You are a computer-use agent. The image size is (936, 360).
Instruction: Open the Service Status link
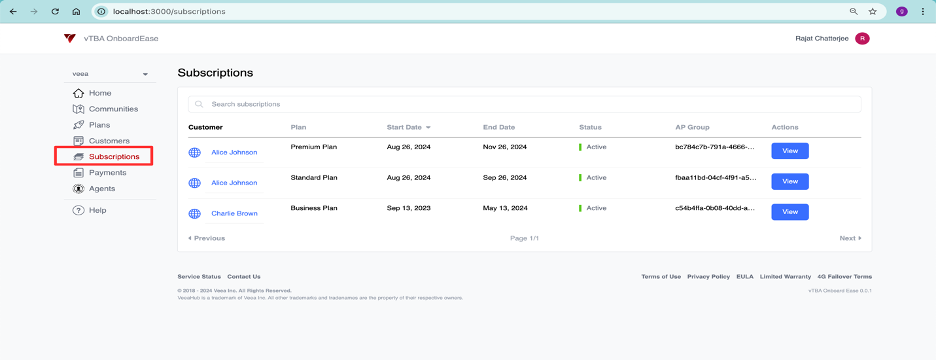[199, 276]
